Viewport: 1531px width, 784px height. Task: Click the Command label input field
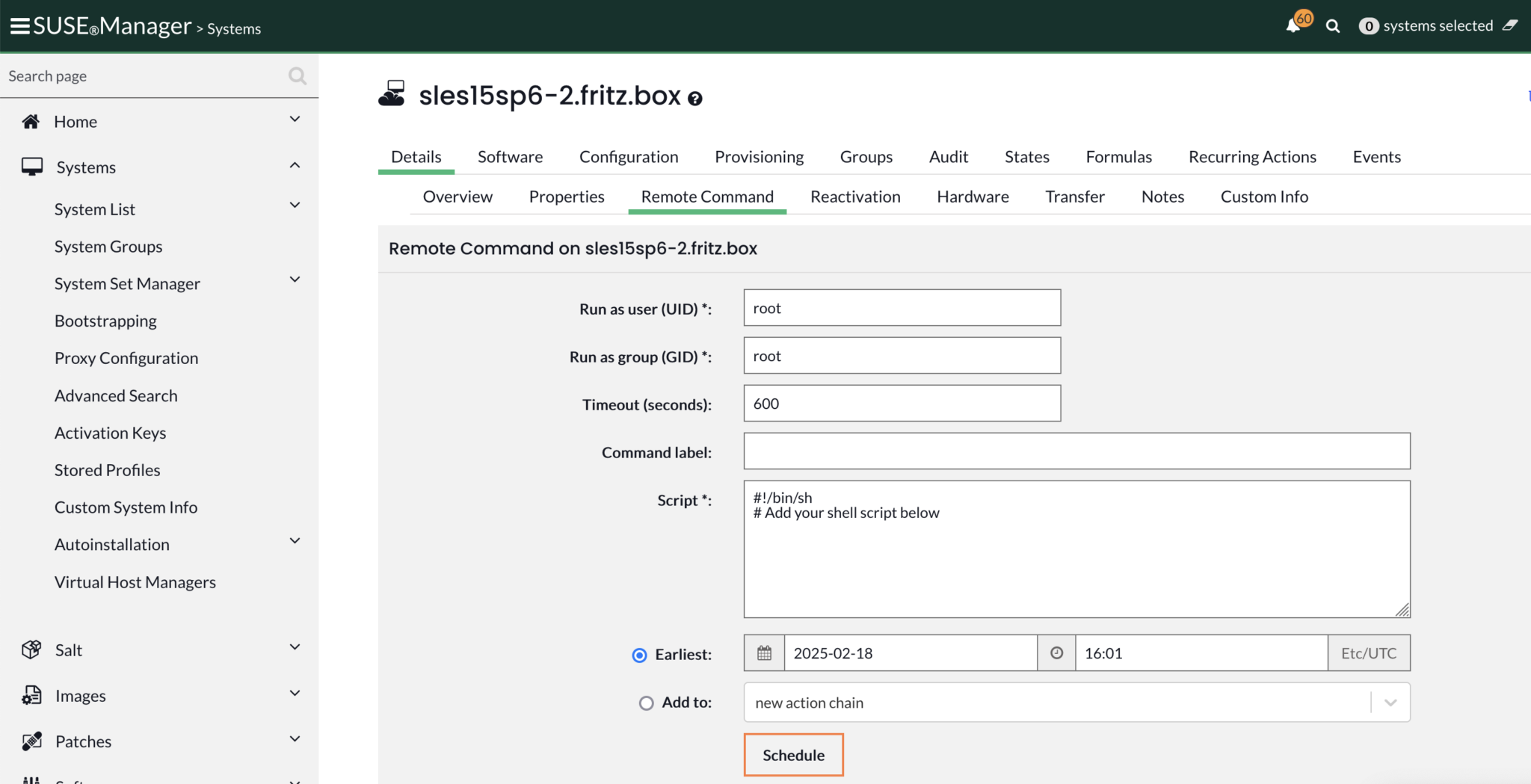[x=1076, y=451]
